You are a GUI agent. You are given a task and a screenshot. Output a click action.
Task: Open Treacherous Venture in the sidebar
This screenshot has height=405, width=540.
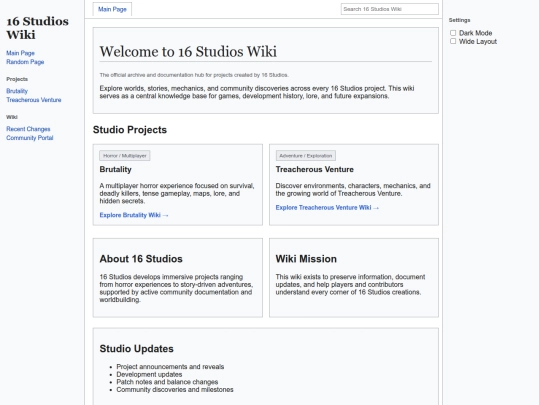34,100
